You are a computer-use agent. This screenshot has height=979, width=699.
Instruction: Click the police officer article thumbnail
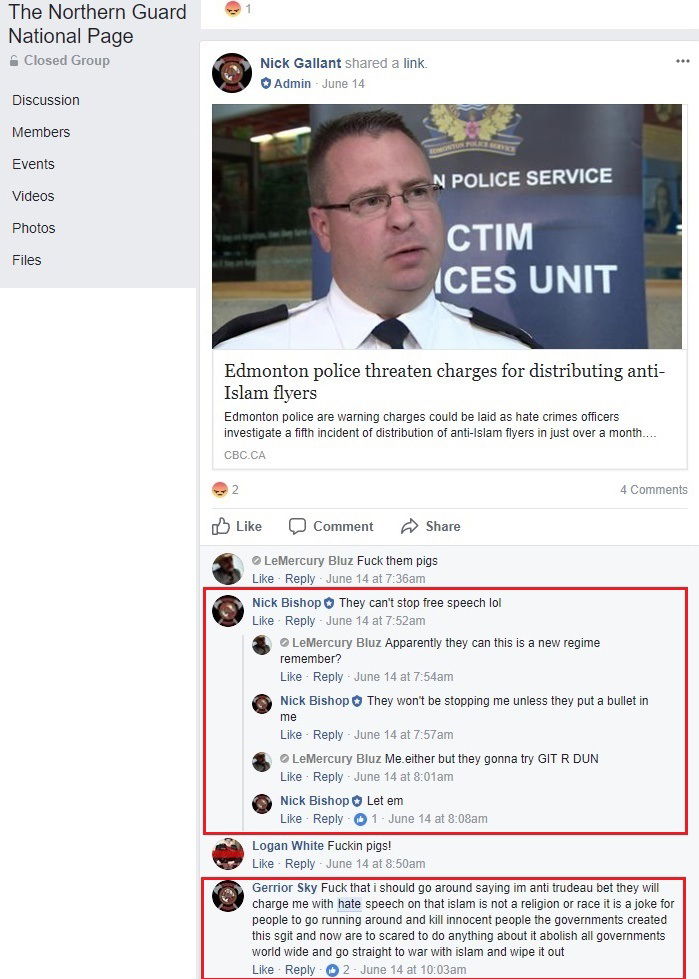coord(447,227)
